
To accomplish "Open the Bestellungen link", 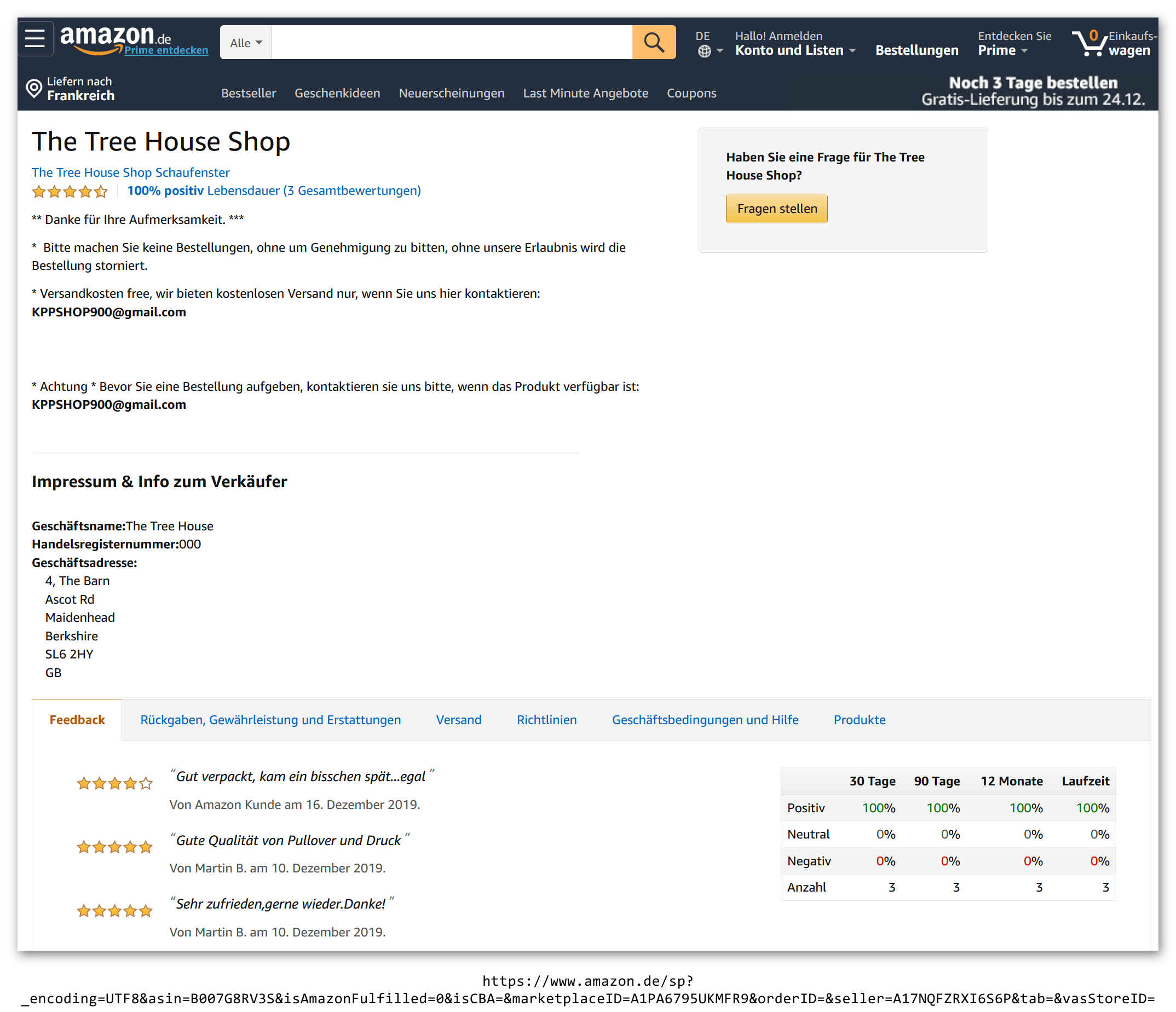I will [916, 50].
